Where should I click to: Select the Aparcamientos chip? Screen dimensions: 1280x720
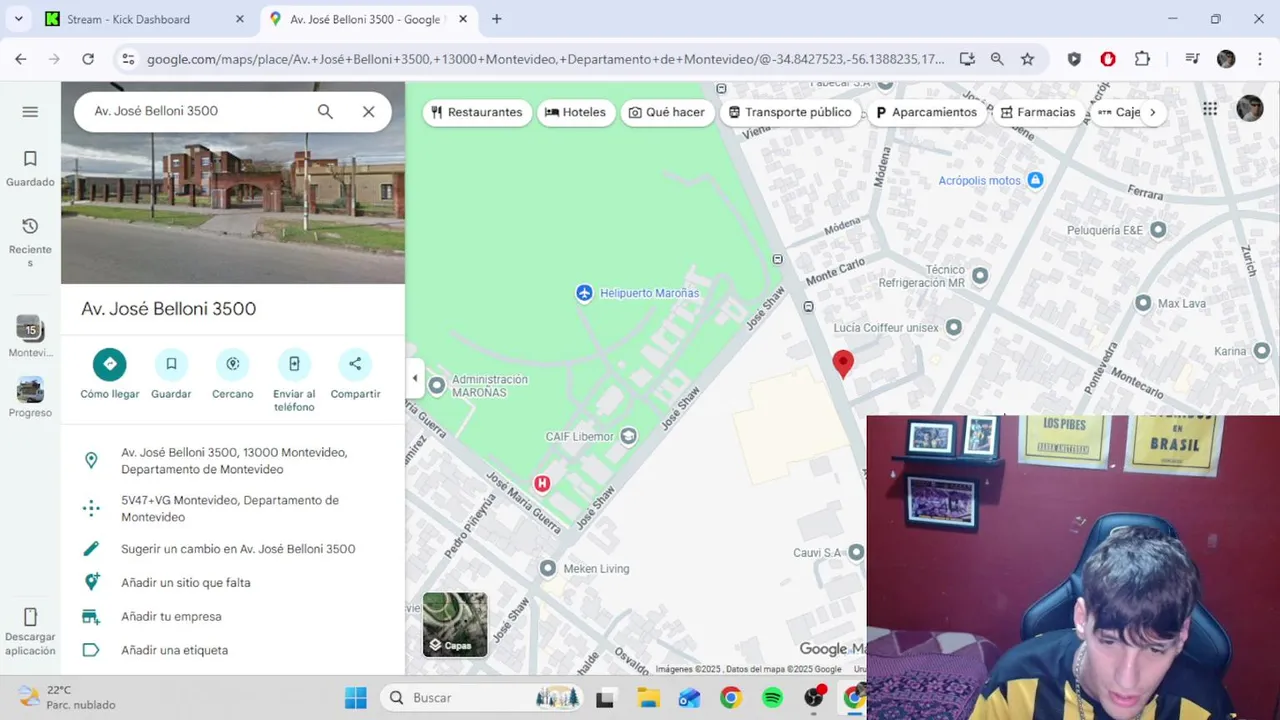pos(926,112)
